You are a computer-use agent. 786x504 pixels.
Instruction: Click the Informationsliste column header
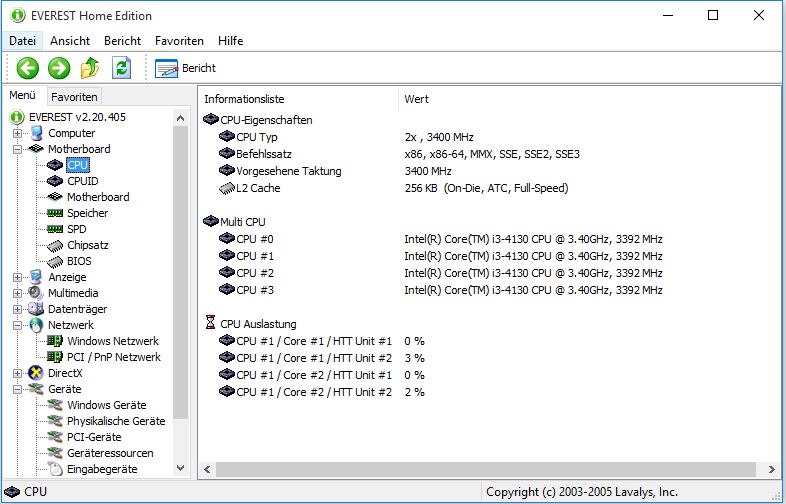coord(245,99)
